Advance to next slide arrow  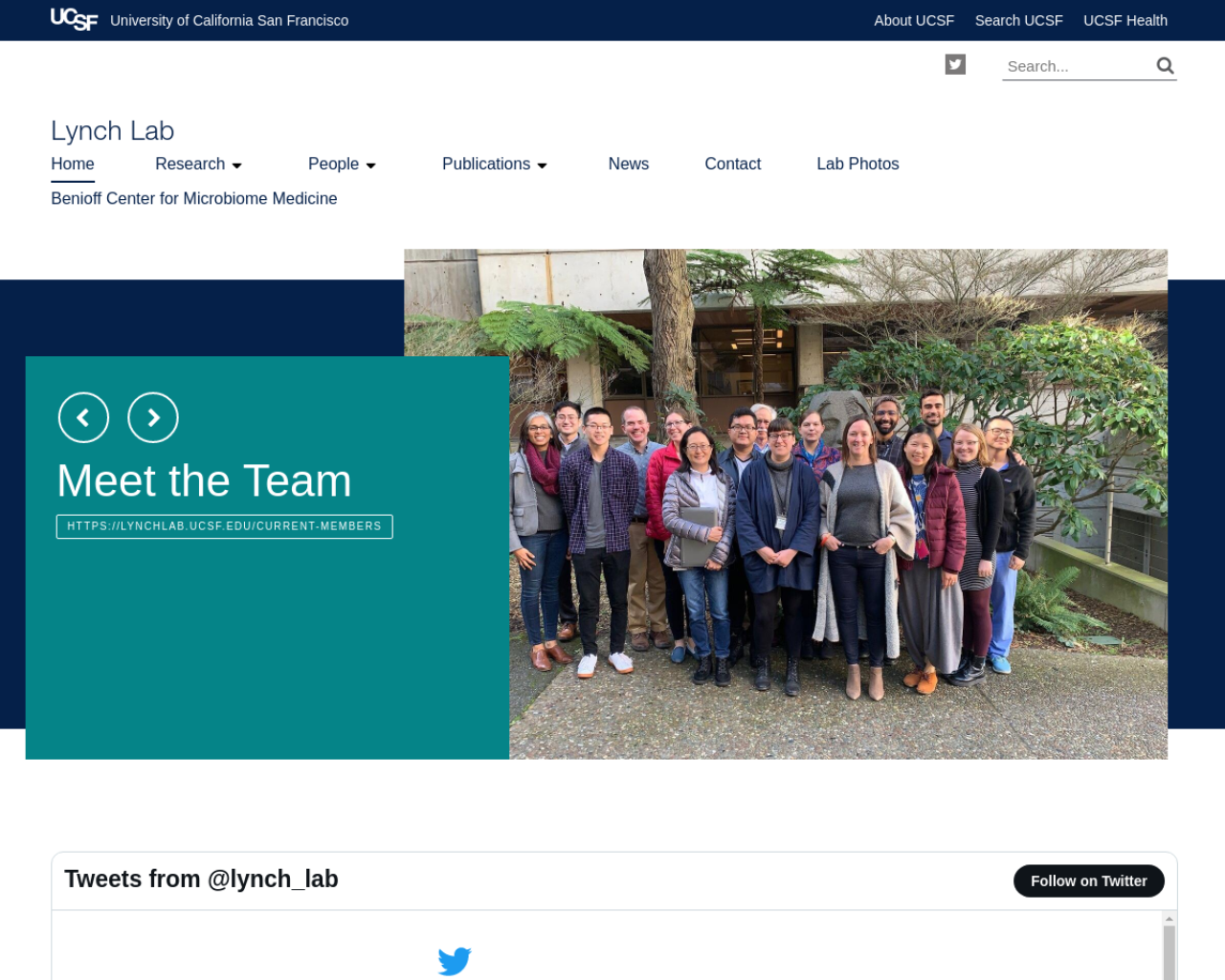tap(153, 417)
